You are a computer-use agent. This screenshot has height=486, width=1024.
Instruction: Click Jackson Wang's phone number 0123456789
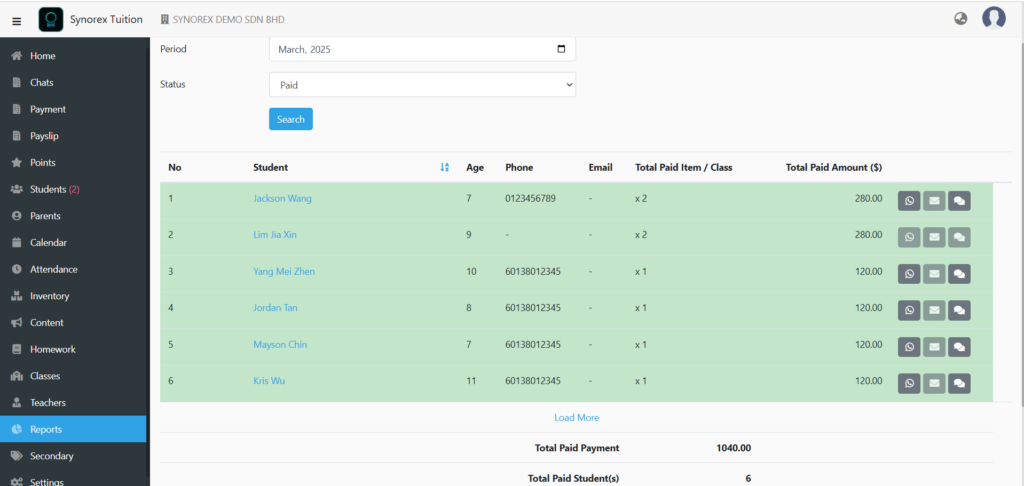coord(530,199)
